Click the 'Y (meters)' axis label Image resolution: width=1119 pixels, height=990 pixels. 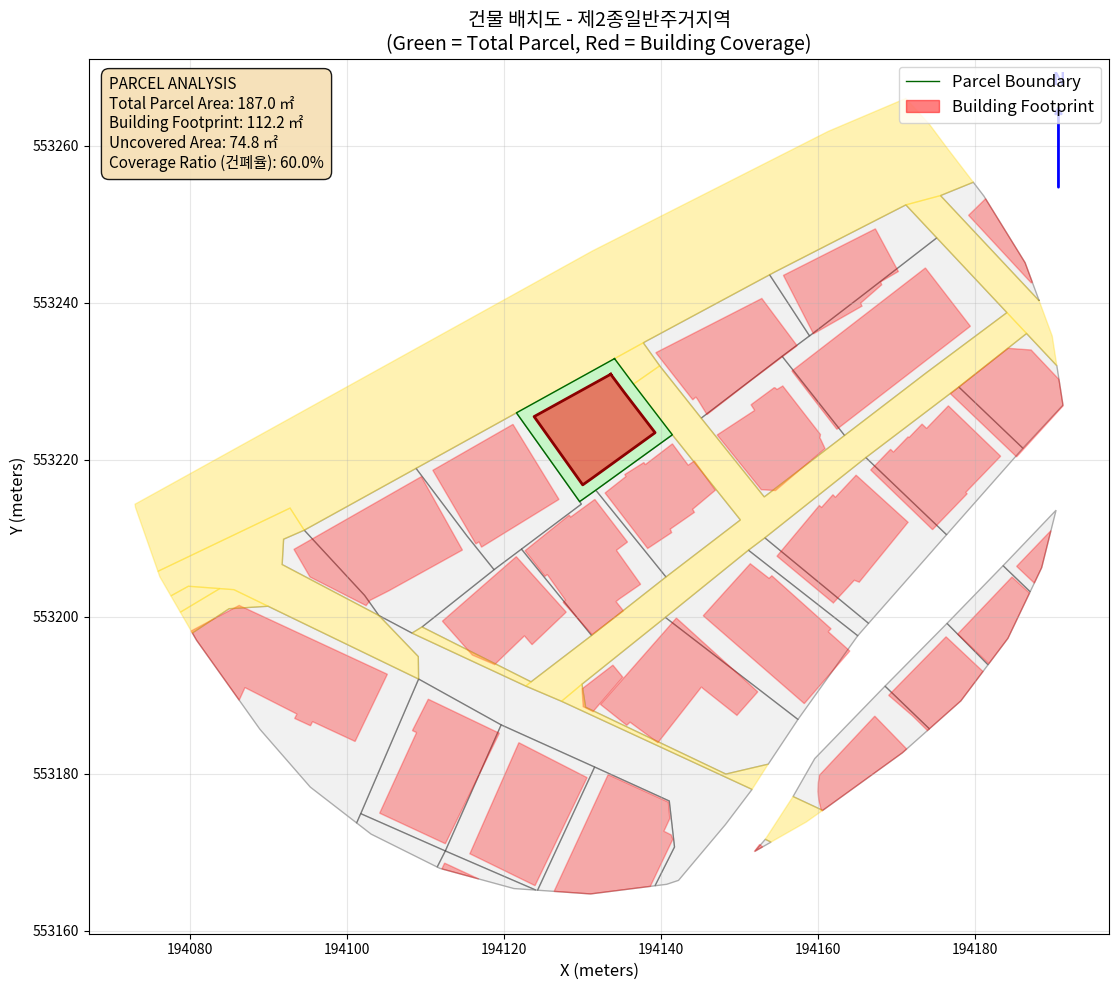(x=16, y=497)
